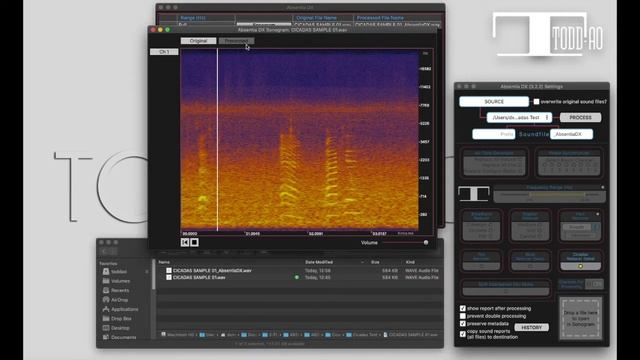This screenshot has height=360, width=640.
Task: Select CICADAS SAMPLE 01.wav file name in Finder
Action: click(x=199, y=277)
